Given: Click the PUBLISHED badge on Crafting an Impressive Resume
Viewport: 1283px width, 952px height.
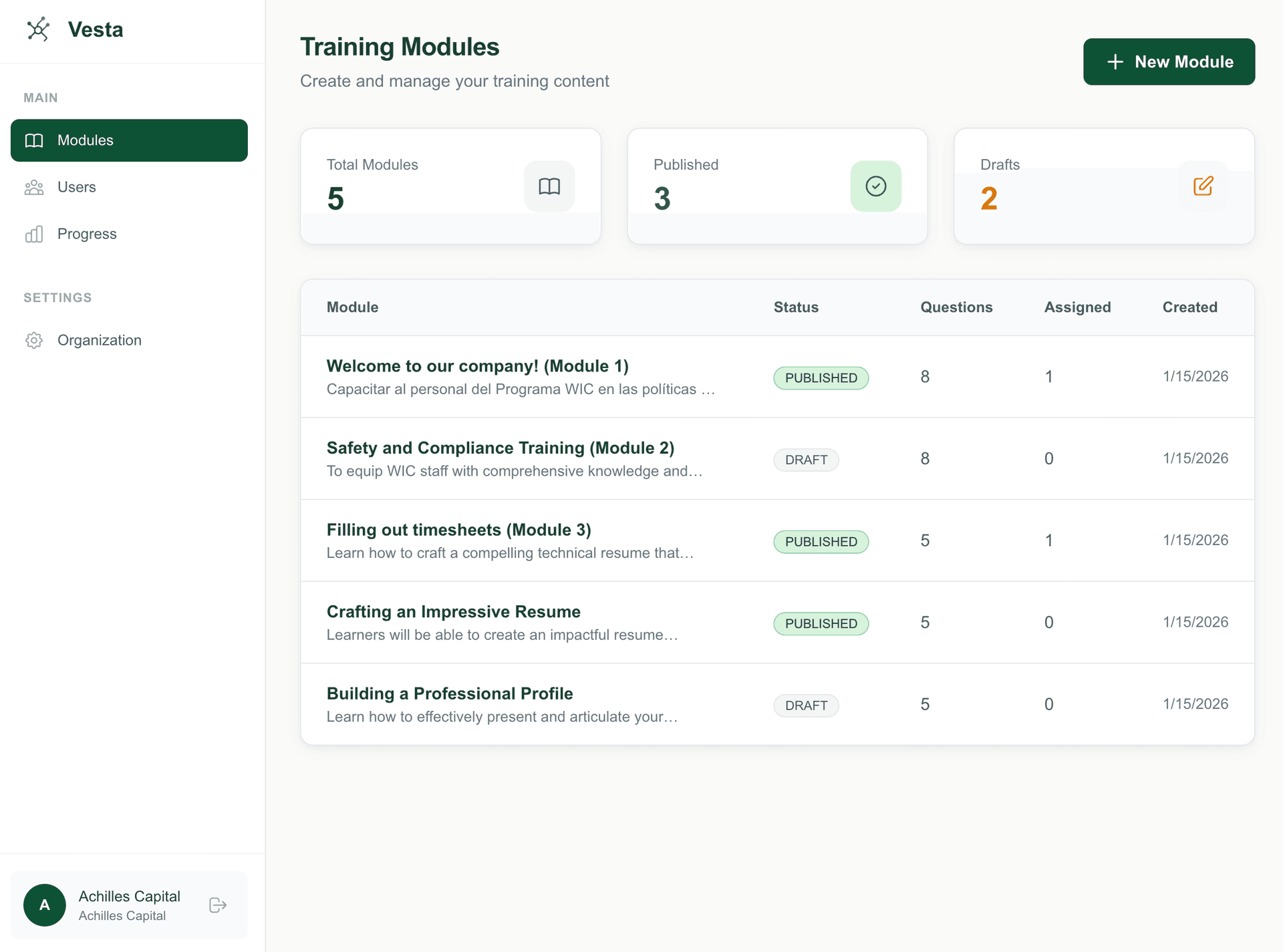Looking at the screenshot, I should point(821,623).
